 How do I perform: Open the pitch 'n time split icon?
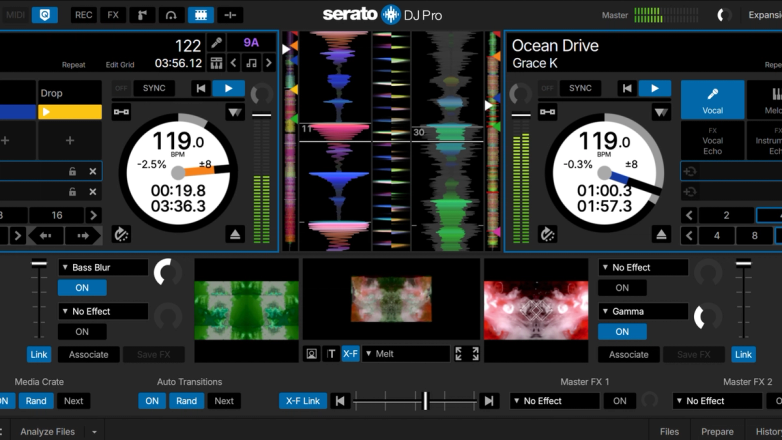coord(230,15)
